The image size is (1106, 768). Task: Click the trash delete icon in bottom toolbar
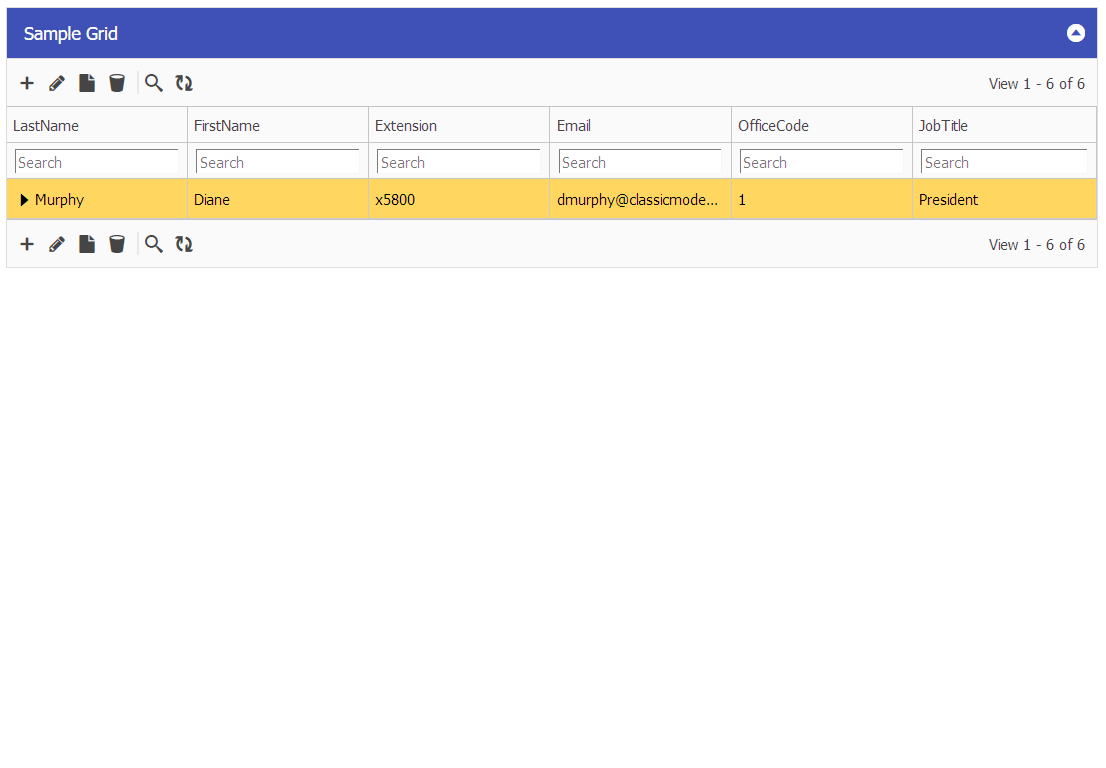click(117, 244)
